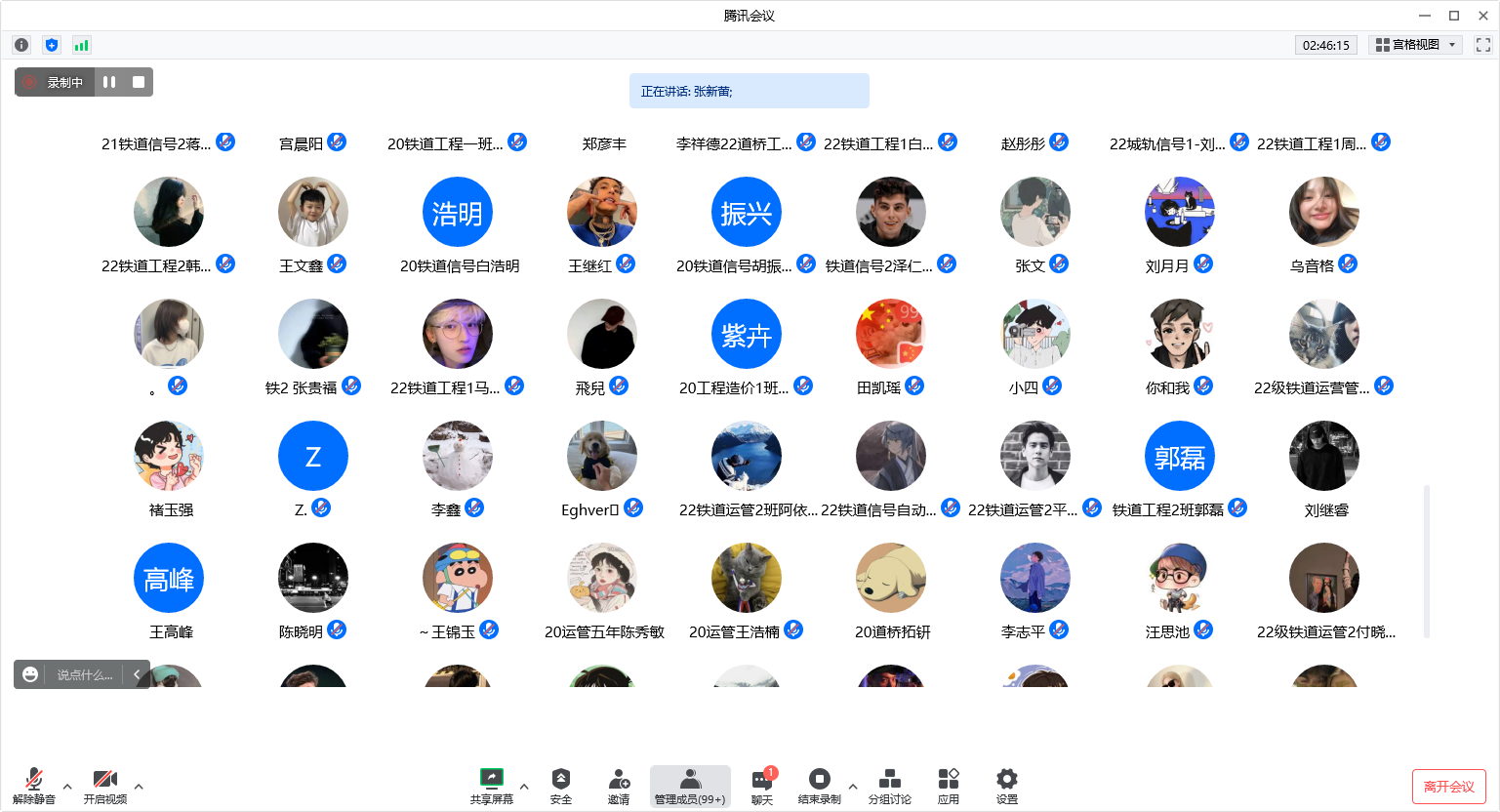Open the Share Screen (共享屏幕) tool
This screenshot has height=812, width=1500.
point(491,786)
